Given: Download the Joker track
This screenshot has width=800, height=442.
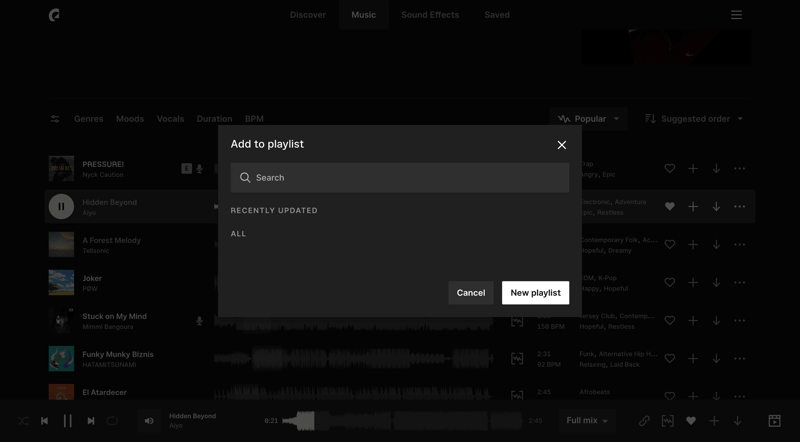Looking at the screenshot, I should (716, 282).
